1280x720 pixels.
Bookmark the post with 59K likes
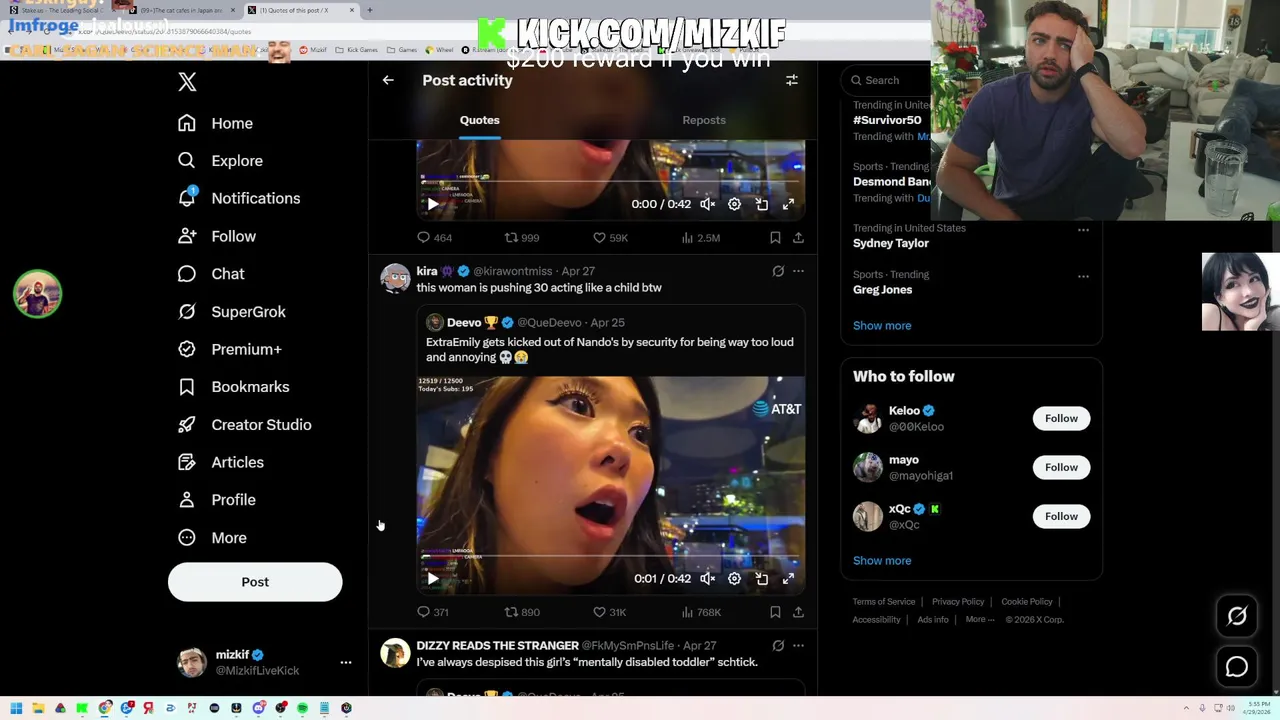tap(775, 238)
